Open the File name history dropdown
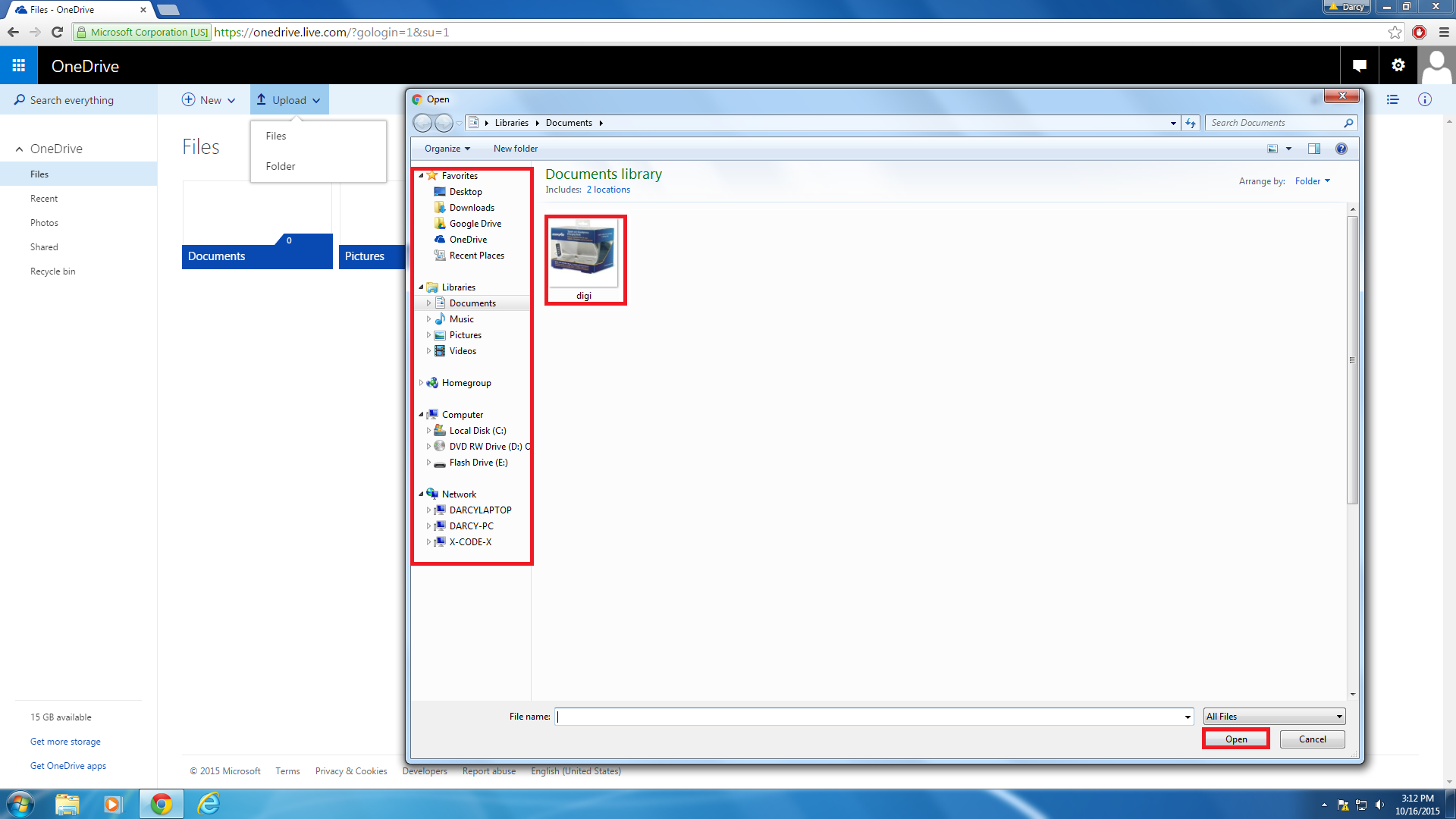Screen dimensions: 1456x819 tap(1188, 717)
